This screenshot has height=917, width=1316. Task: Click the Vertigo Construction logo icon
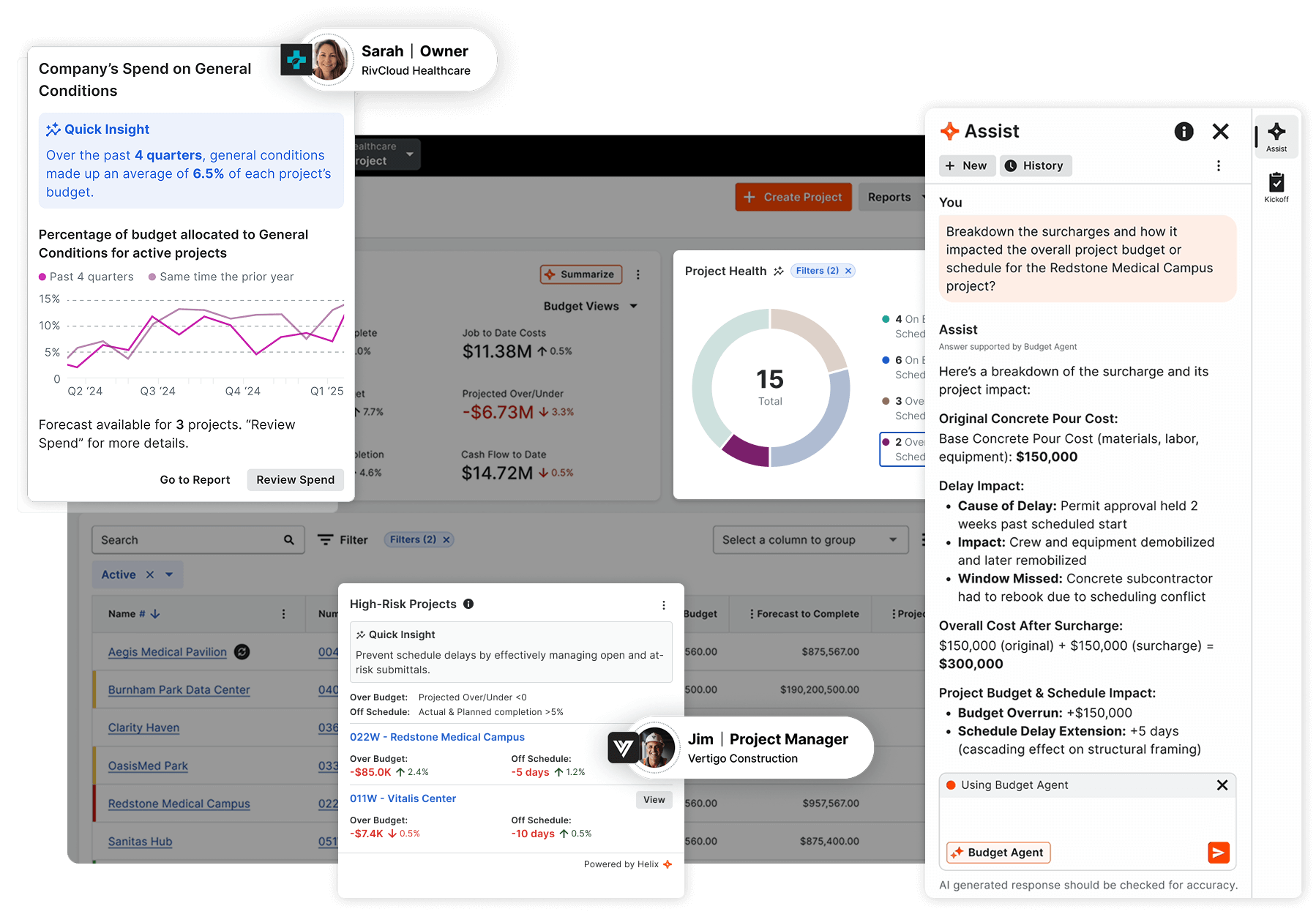coord(624,747)
